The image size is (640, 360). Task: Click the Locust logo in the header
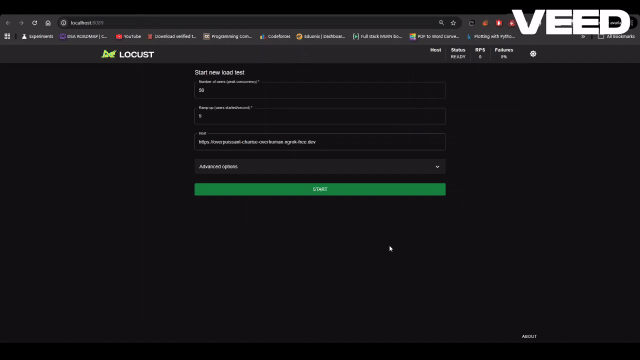pos(128,54)
